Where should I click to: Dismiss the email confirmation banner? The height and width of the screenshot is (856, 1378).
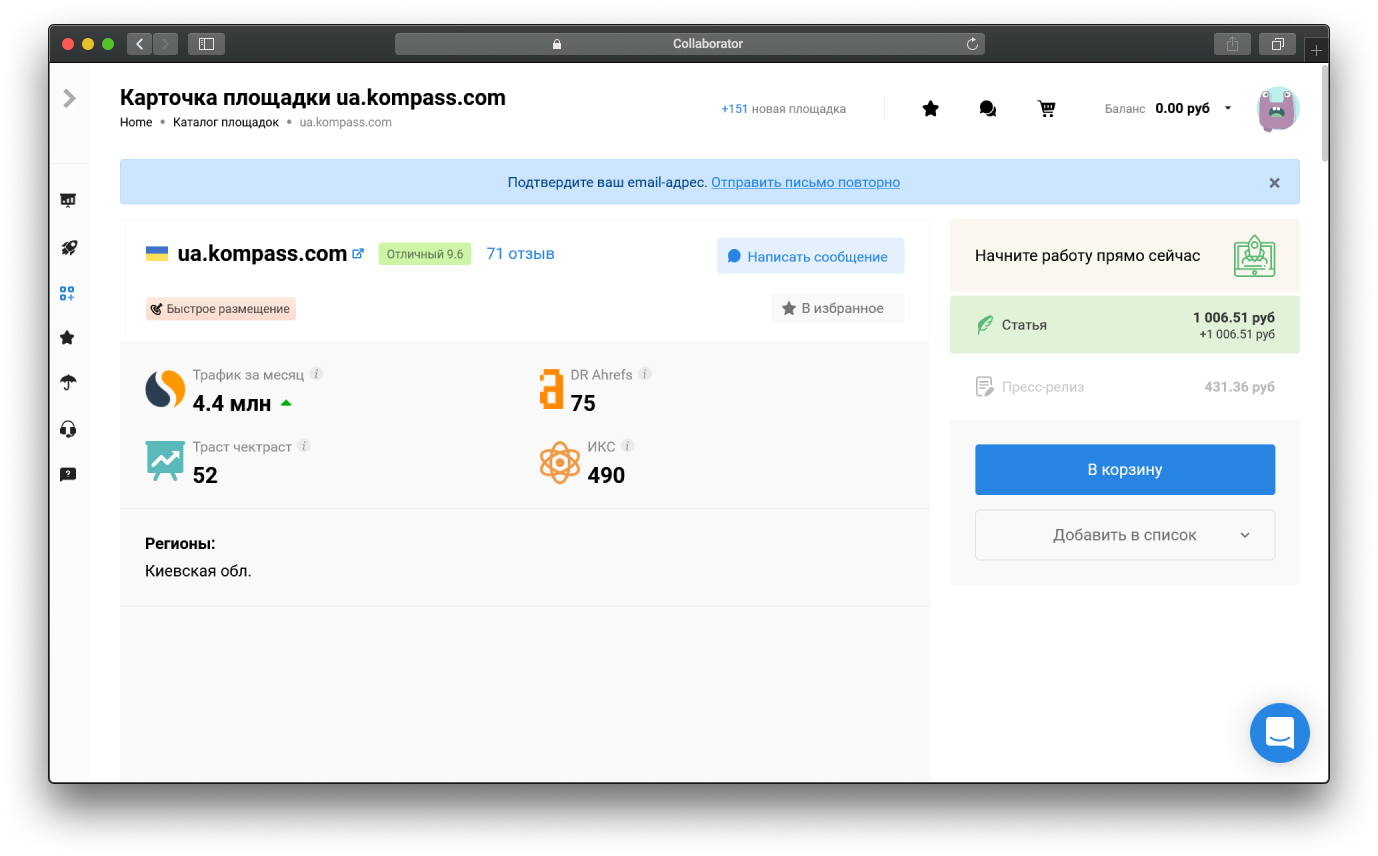tap(1274, 183)
